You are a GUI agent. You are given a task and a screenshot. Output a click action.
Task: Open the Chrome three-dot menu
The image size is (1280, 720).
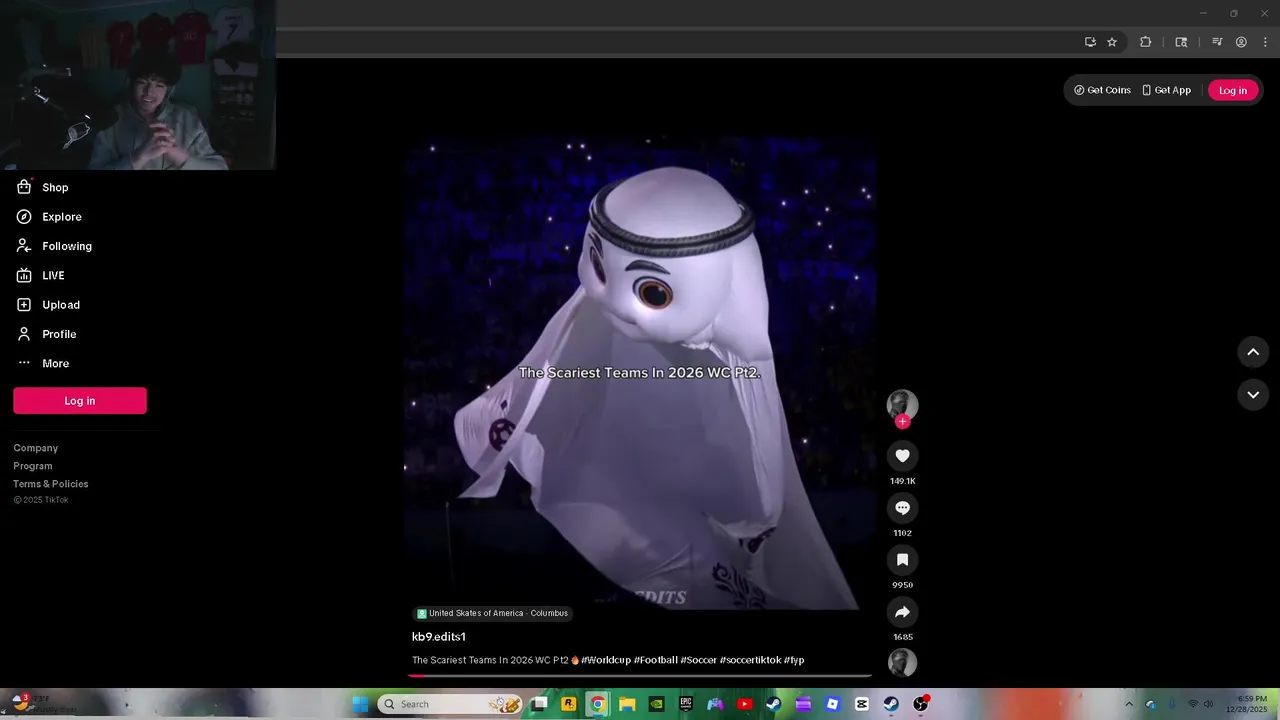(x=1265, y=42)
